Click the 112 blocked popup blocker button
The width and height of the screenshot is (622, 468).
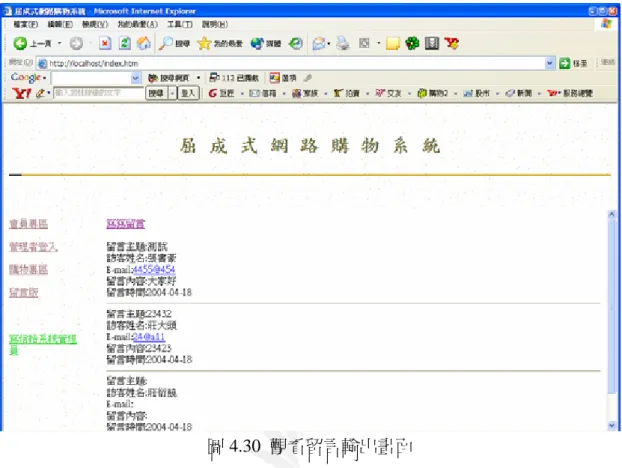(x=234, y=78)
